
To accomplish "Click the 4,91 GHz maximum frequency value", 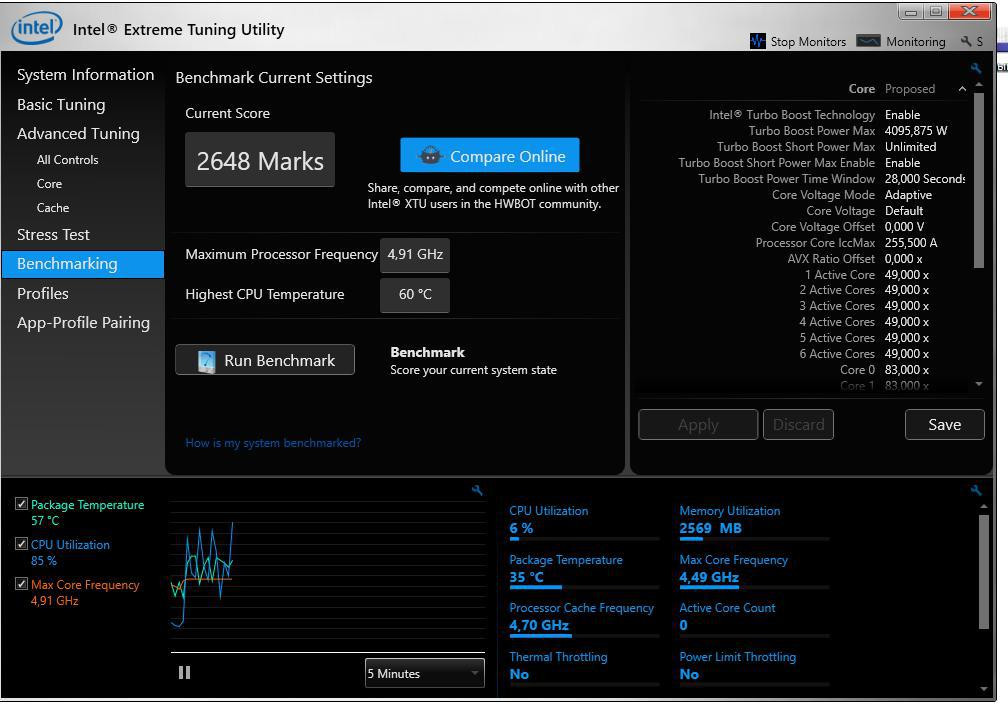I will (x=415, y=254).
